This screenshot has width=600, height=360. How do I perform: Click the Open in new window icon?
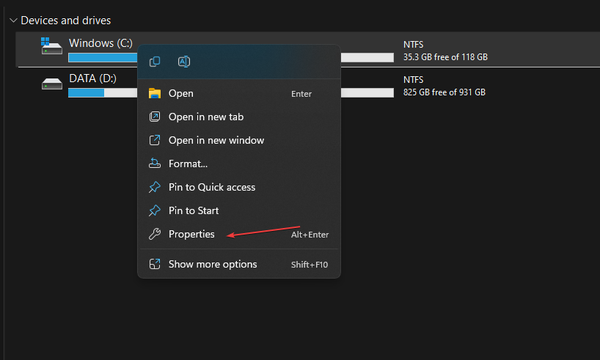pyautogui.click(x=155, y=140)
